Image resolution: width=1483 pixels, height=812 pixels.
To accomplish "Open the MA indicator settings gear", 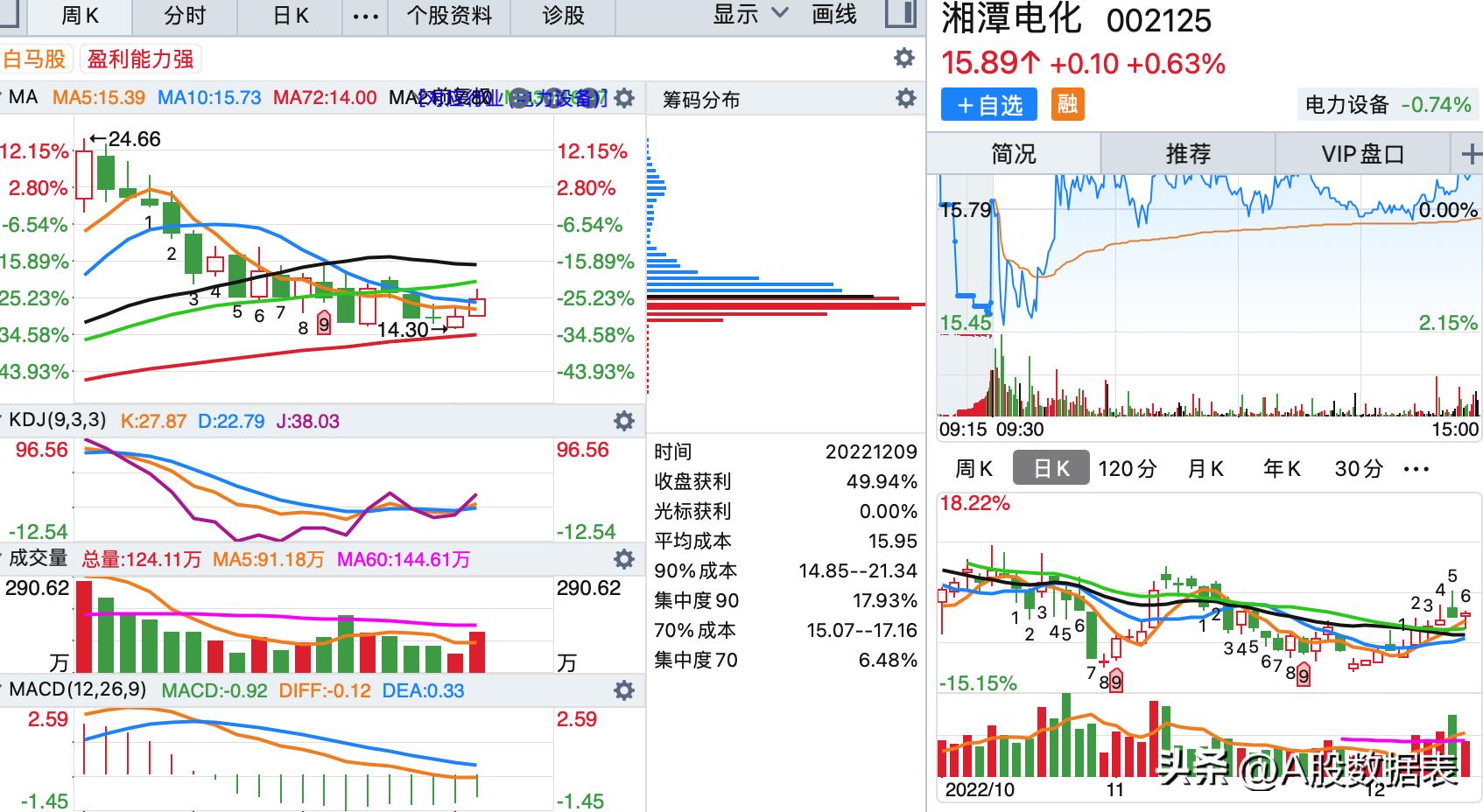I will [624, 98].
